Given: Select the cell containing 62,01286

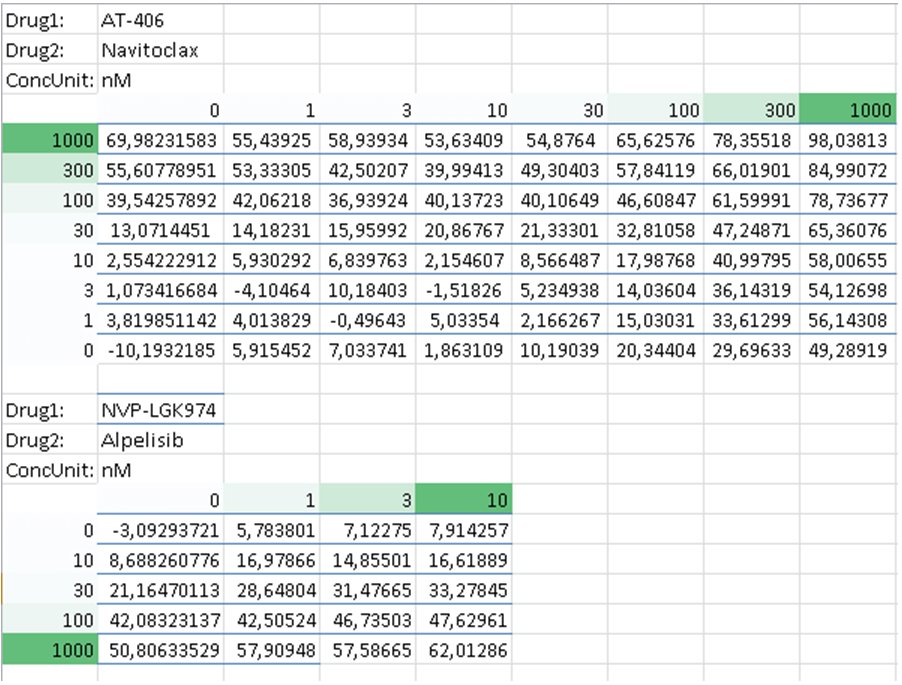Looking at the screenshot, I should click(466, 651).
